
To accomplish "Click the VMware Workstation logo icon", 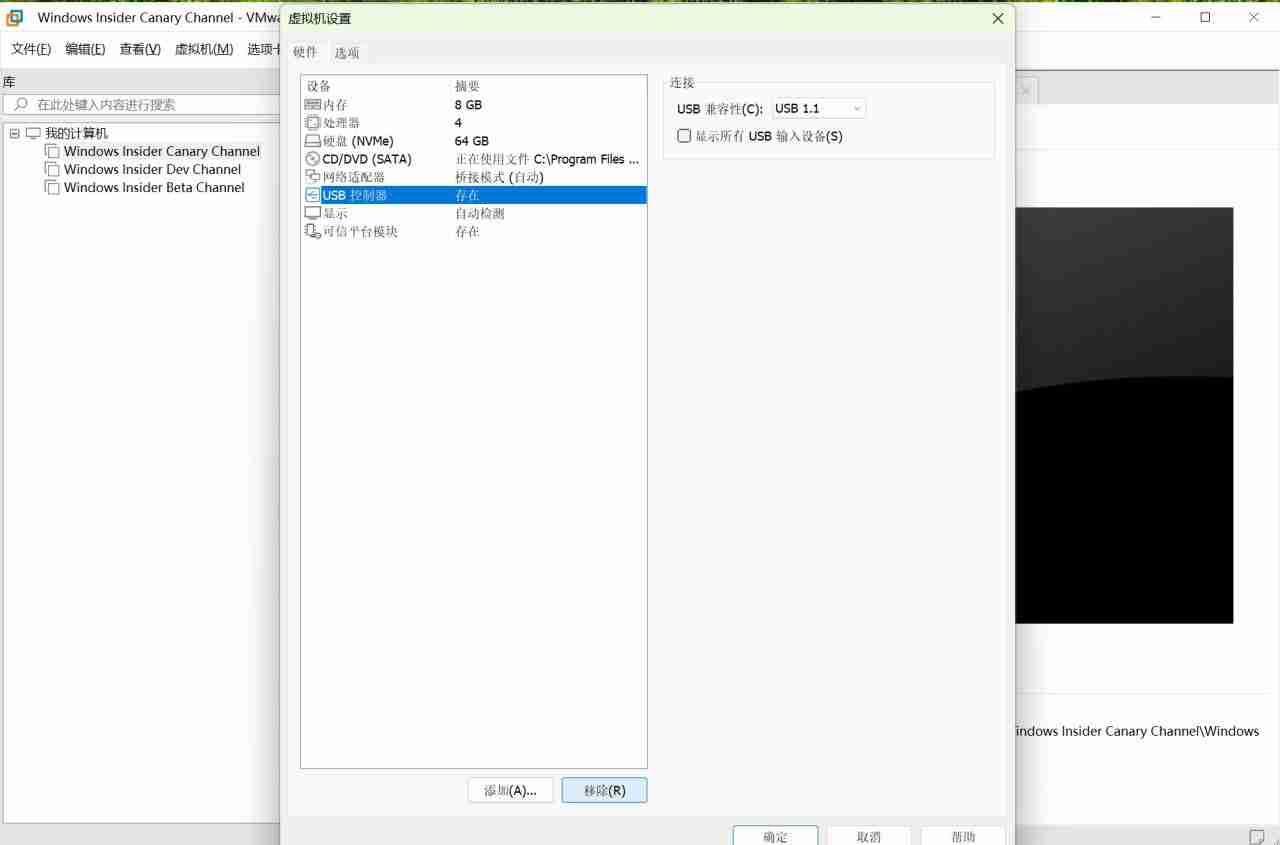I will (13, 17).
